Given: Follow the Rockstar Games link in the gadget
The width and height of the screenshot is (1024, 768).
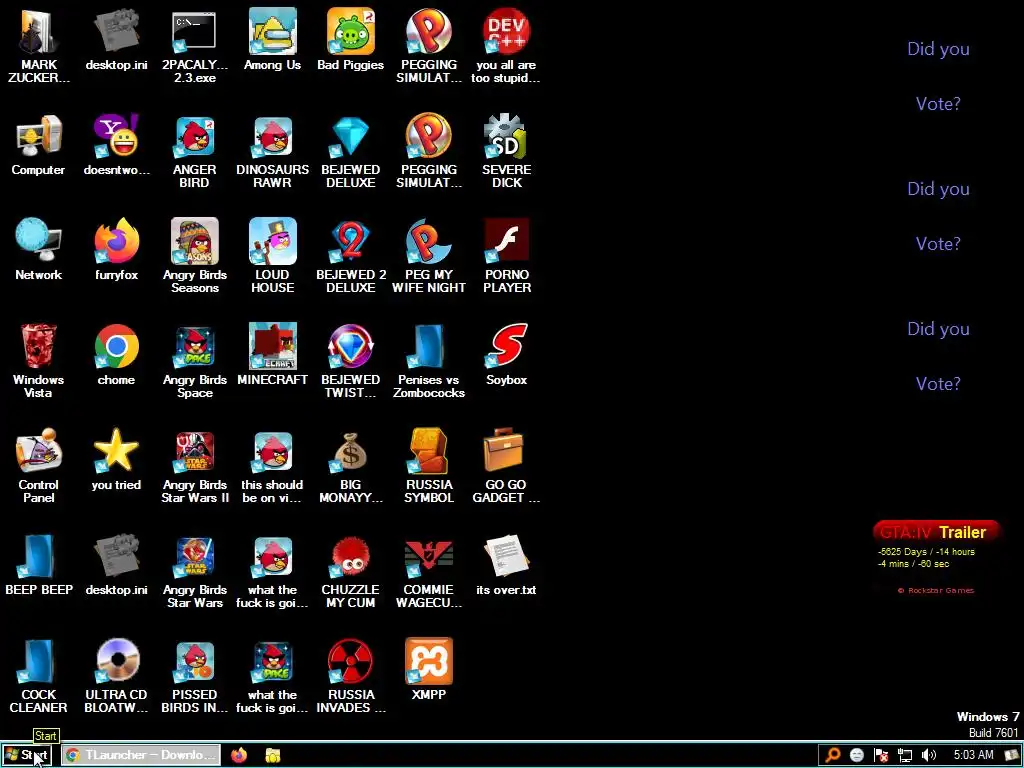Looking at the screenshot, I should (936, 590).
